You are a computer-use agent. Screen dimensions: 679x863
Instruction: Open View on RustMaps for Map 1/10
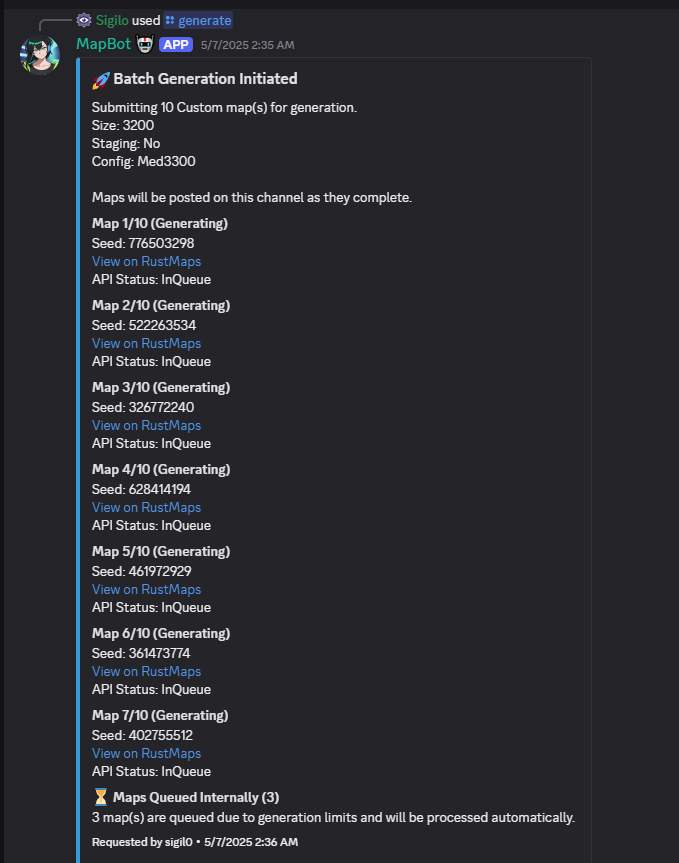(x=146, y=261)
